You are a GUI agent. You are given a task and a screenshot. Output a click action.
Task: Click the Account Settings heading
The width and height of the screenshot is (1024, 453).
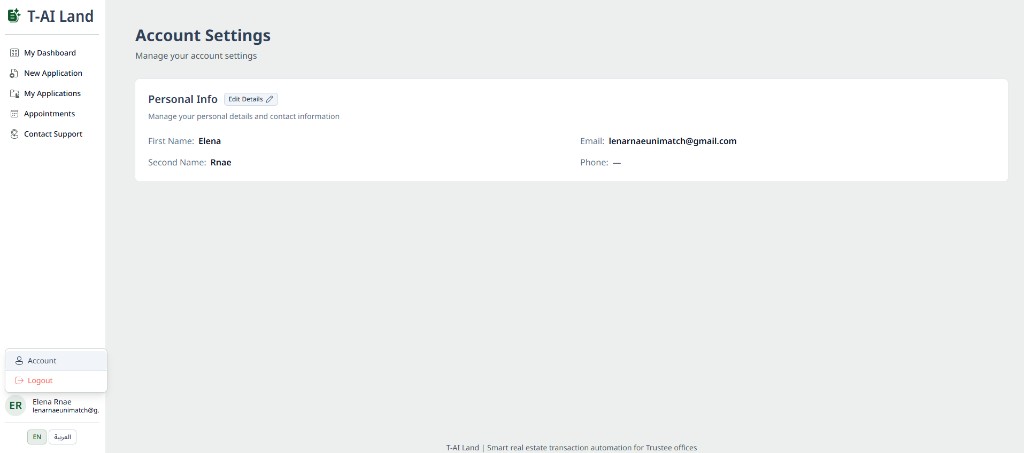tap(202, 35)
